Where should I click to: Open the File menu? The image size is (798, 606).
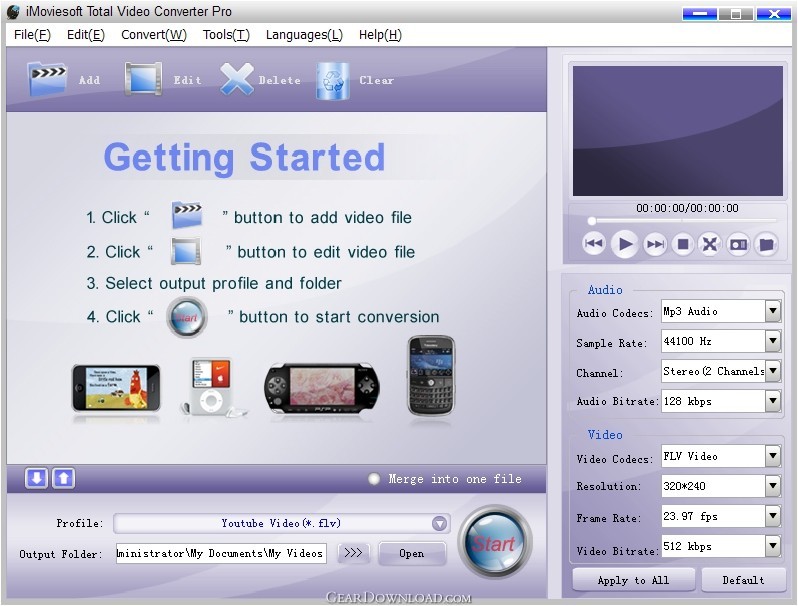32,35
